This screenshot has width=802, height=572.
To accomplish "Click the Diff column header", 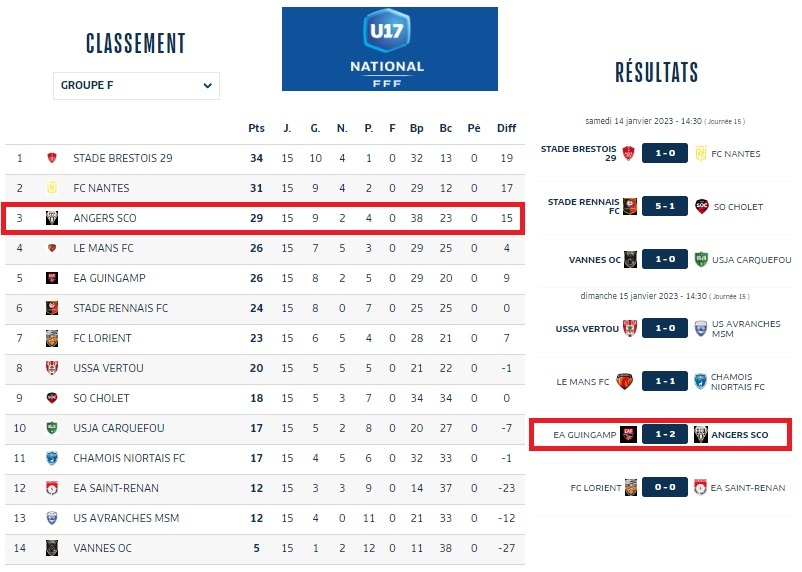I will click(x=506, y=128).
